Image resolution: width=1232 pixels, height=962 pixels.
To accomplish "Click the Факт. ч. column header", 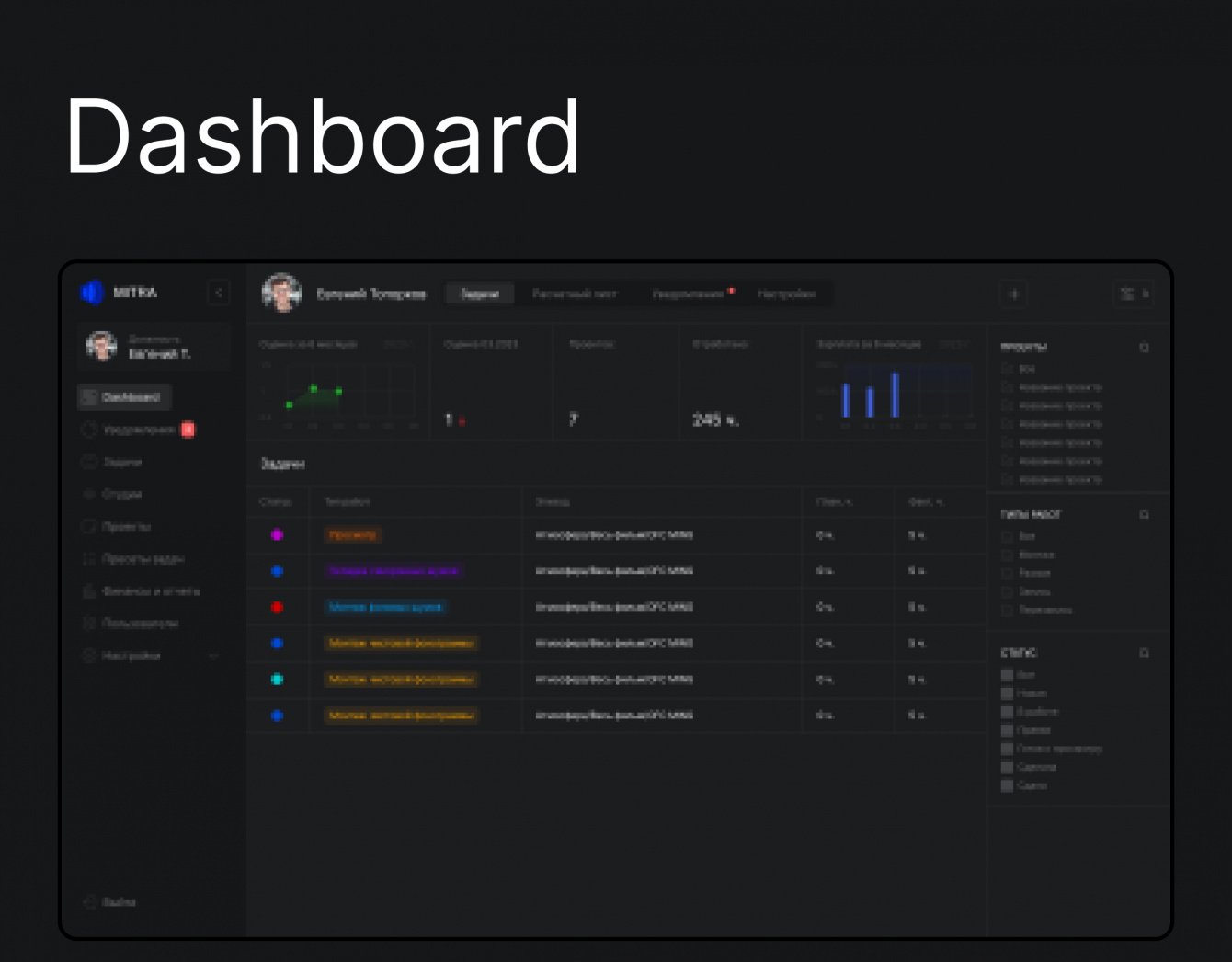I will pyautogui.click(x=926, y=502).
